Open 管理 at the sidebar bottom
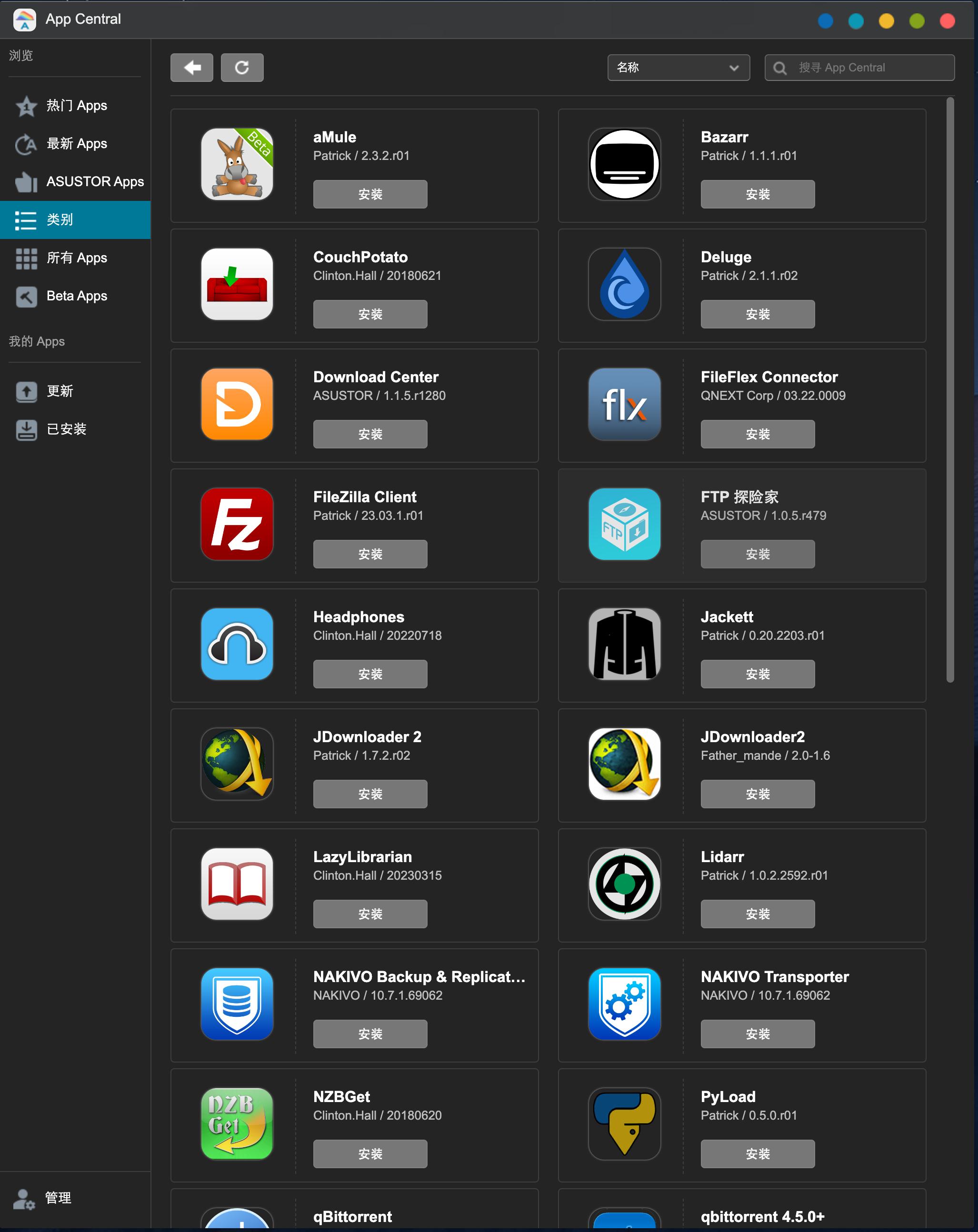The height and width of the screenshot is (1232, 978). pos(57,1198)
